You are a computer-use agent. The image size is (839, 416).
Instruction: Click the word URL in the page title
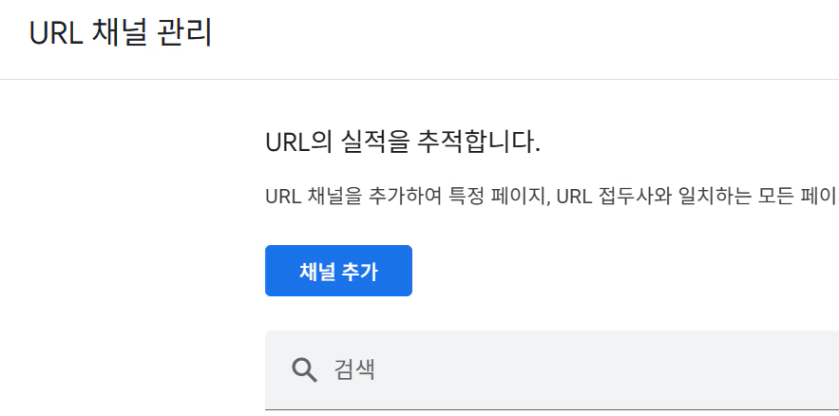pos(56,34)
